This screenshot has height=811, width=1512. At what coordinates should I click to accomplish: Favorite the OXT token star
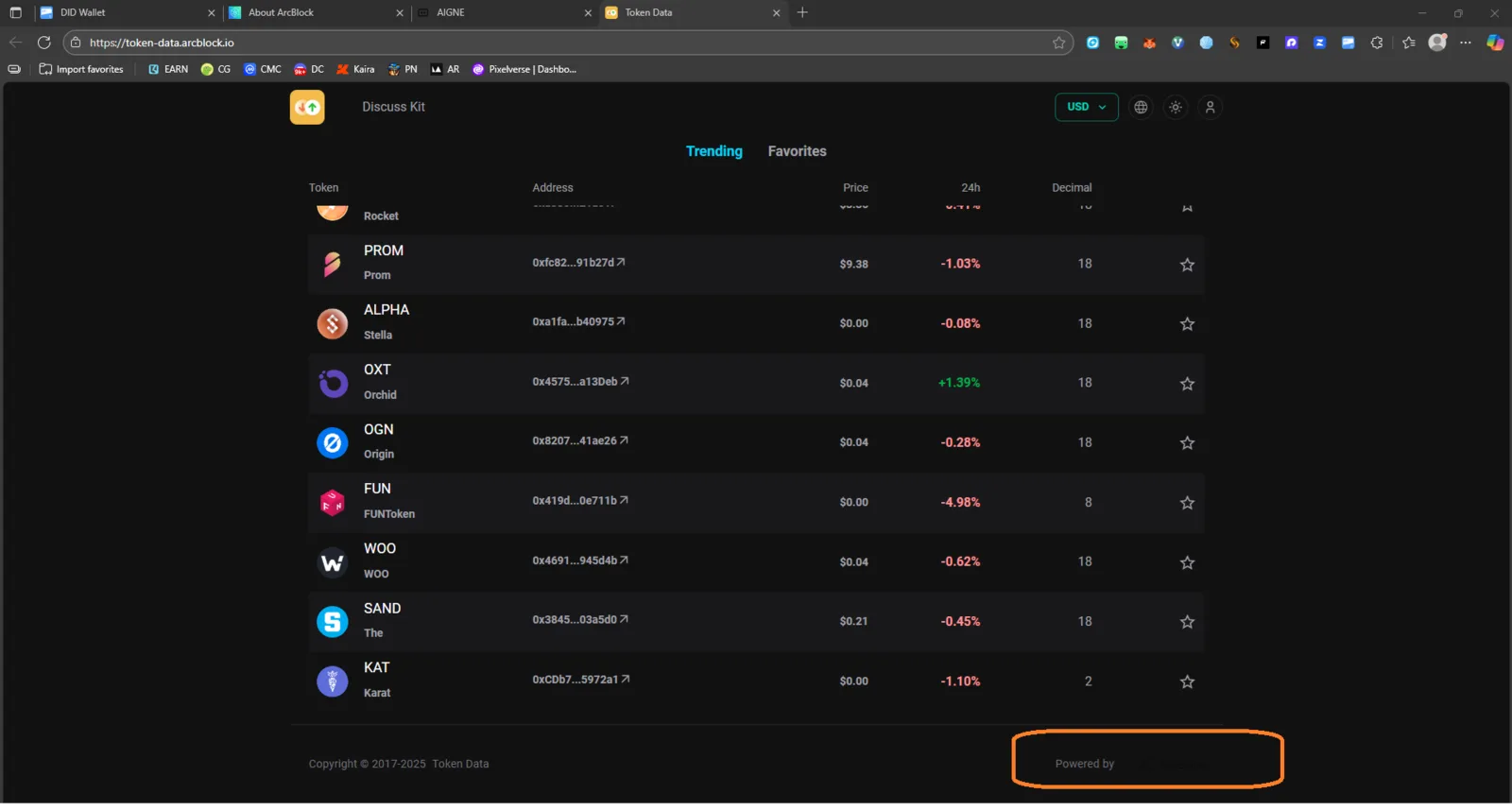coord(1187,384)
